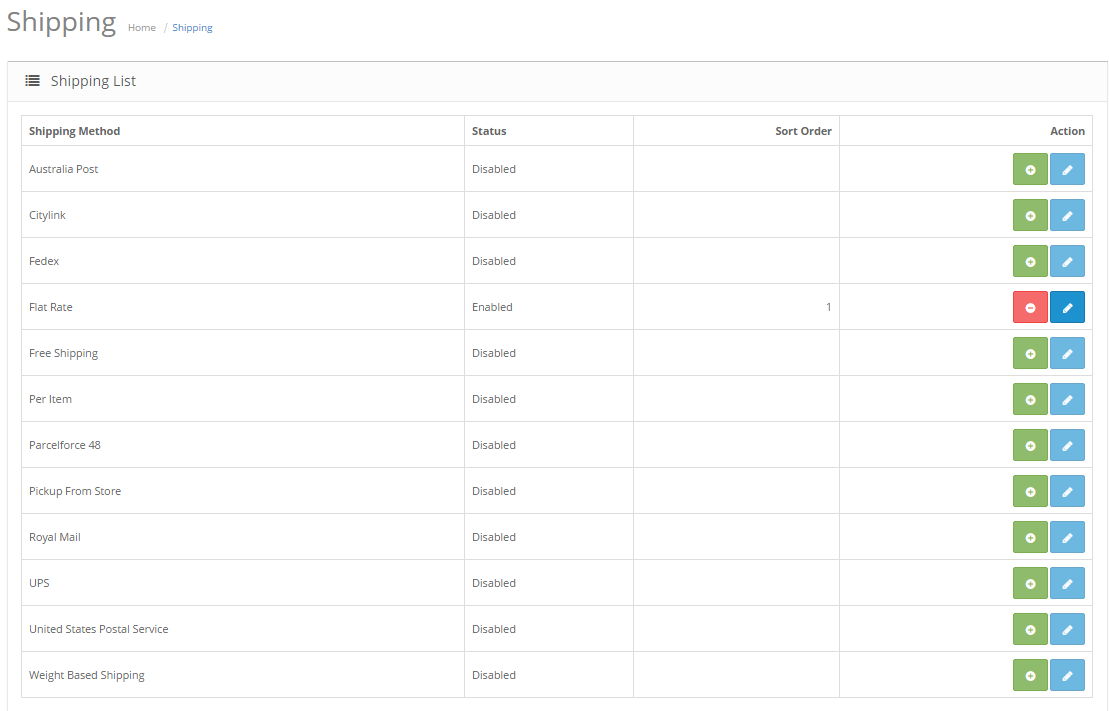The width and height of the screenshot is (1109, 711).
Task: Edit Weight Based Shipping settings
Action: point(1067,675)
